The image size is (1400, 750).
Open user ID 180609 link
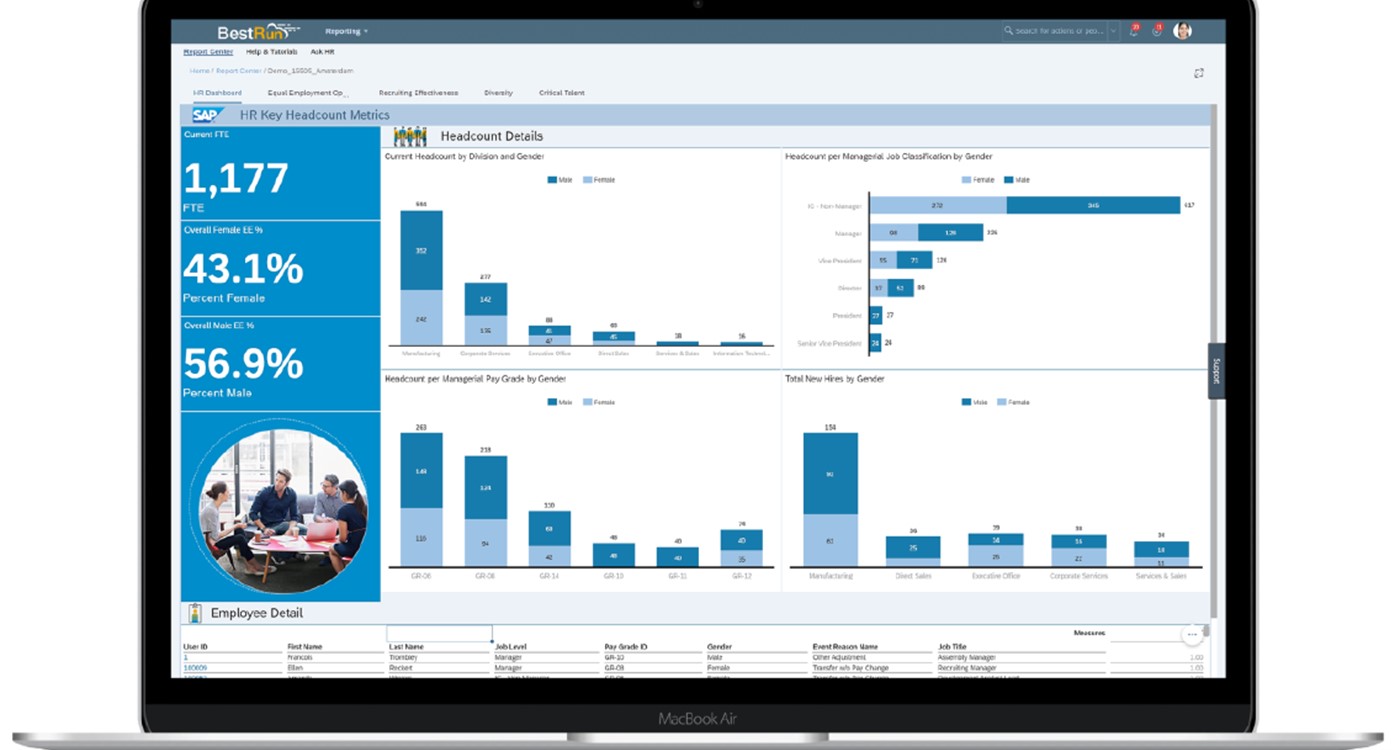(195, 667)
